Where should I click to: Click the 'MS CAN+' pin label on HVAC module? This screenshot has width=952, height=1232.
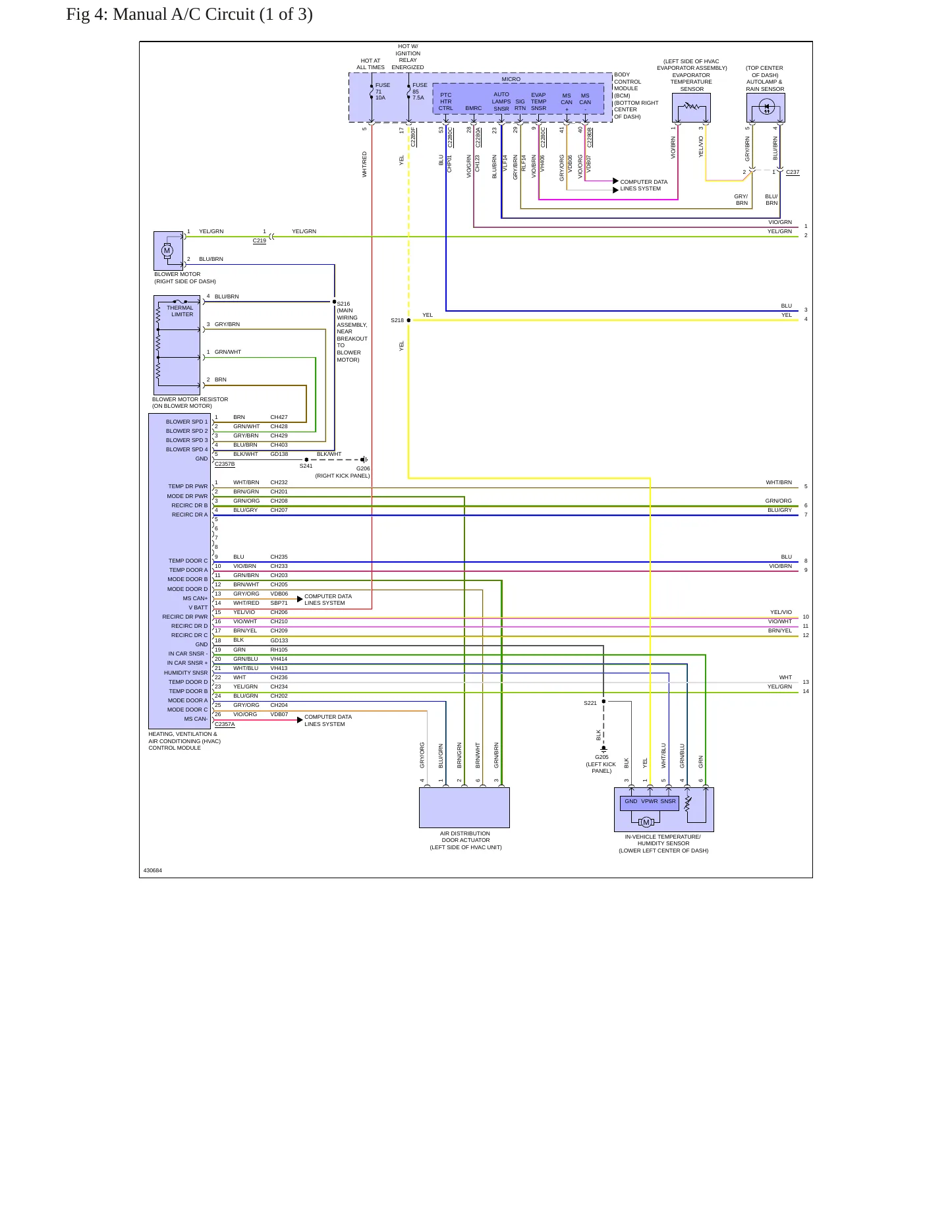coord(195,598)
